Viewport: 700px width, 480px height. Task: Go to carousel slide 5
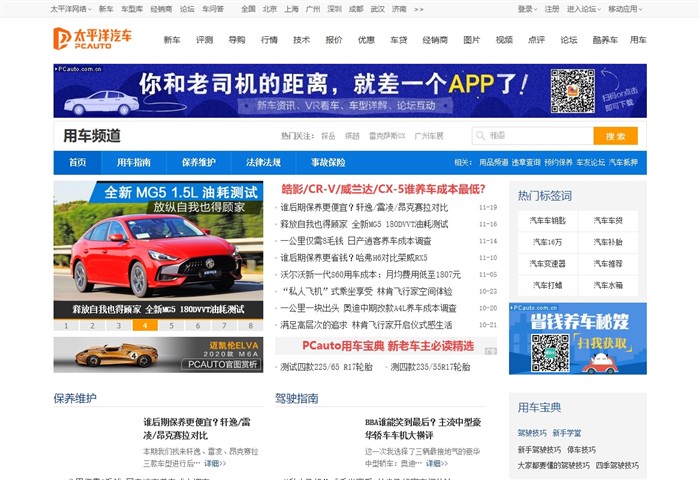(x=171, y=326)
